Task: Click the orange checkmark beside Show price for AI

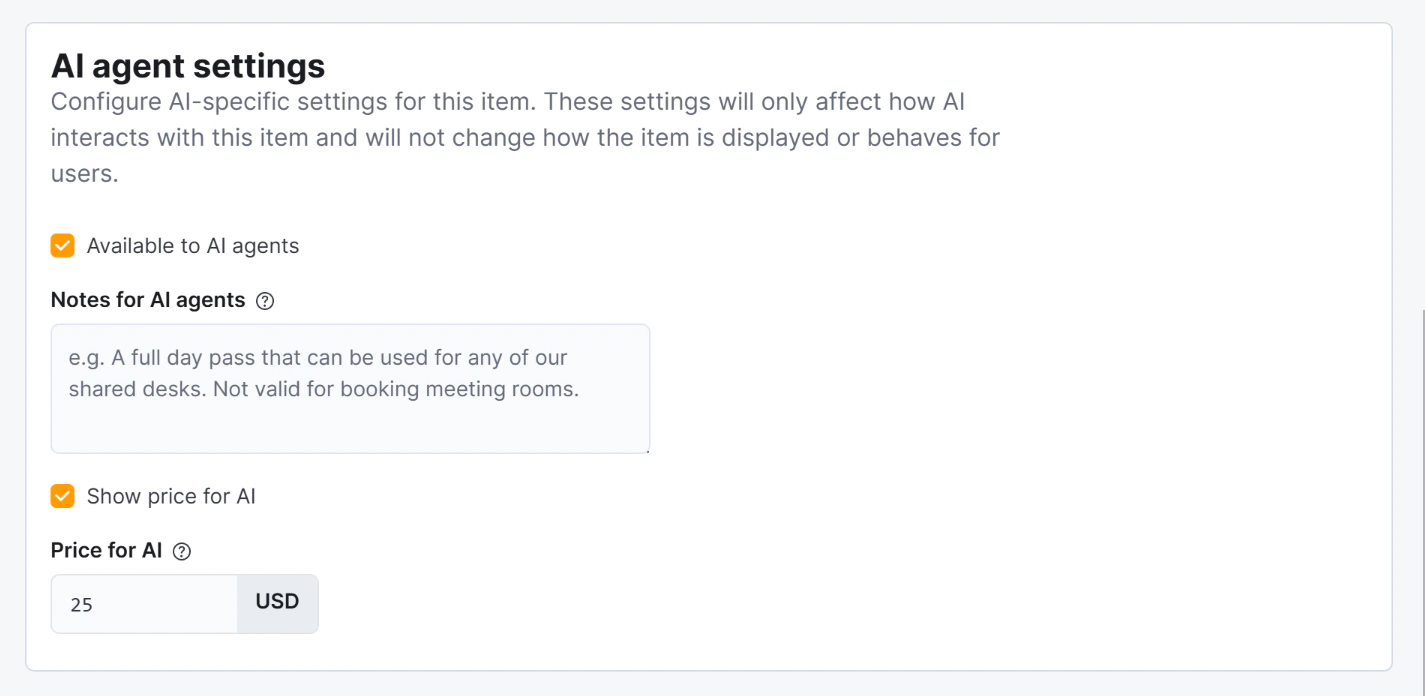Action: pyautogui.click(x=62, y=496)
